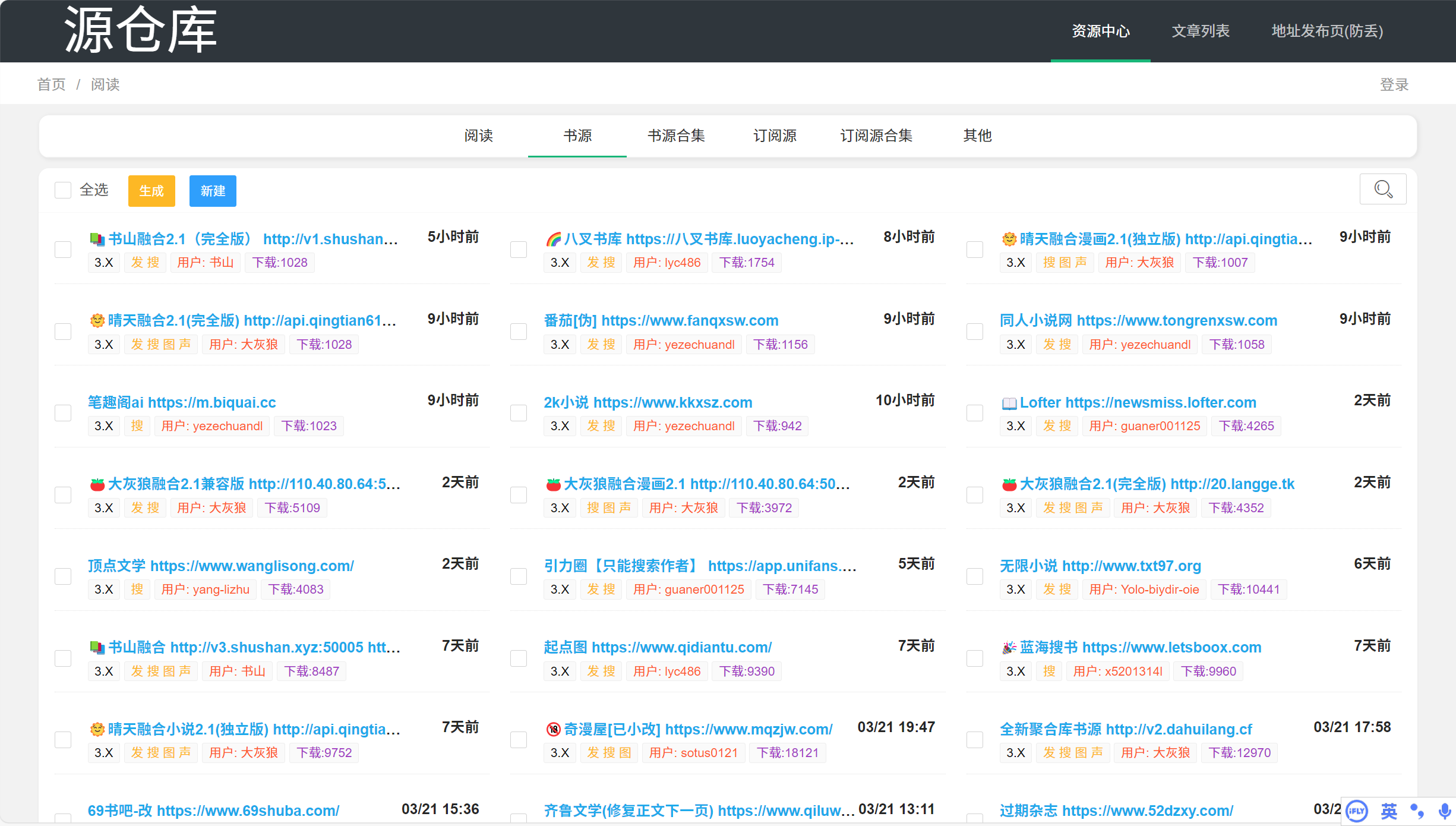Tick the checkbox for 番茄[伪]
1456x826 pixels.
pos(519,332)
